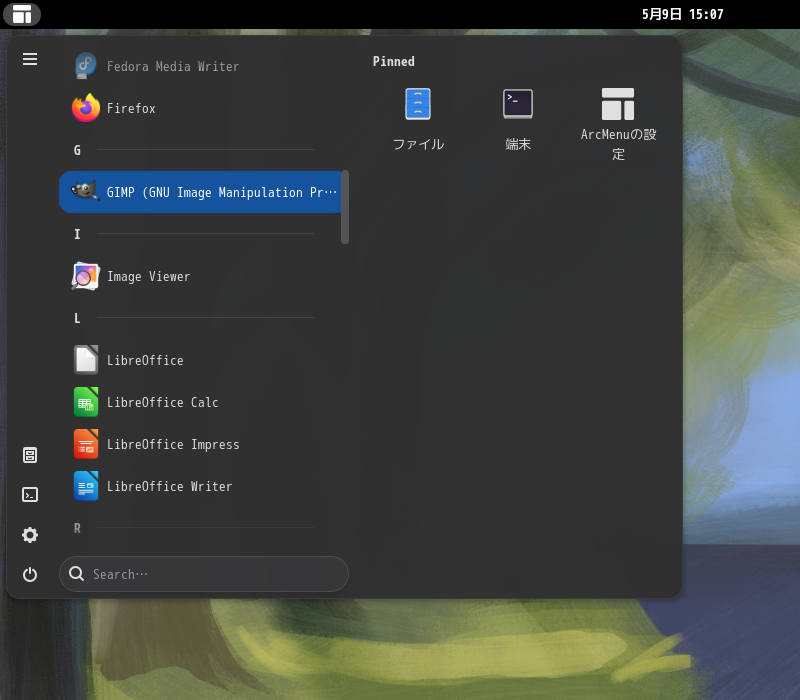The width and height of the screenshot is (800, 700).
Task: Focus the Search… input field
Action: [204, 574]
